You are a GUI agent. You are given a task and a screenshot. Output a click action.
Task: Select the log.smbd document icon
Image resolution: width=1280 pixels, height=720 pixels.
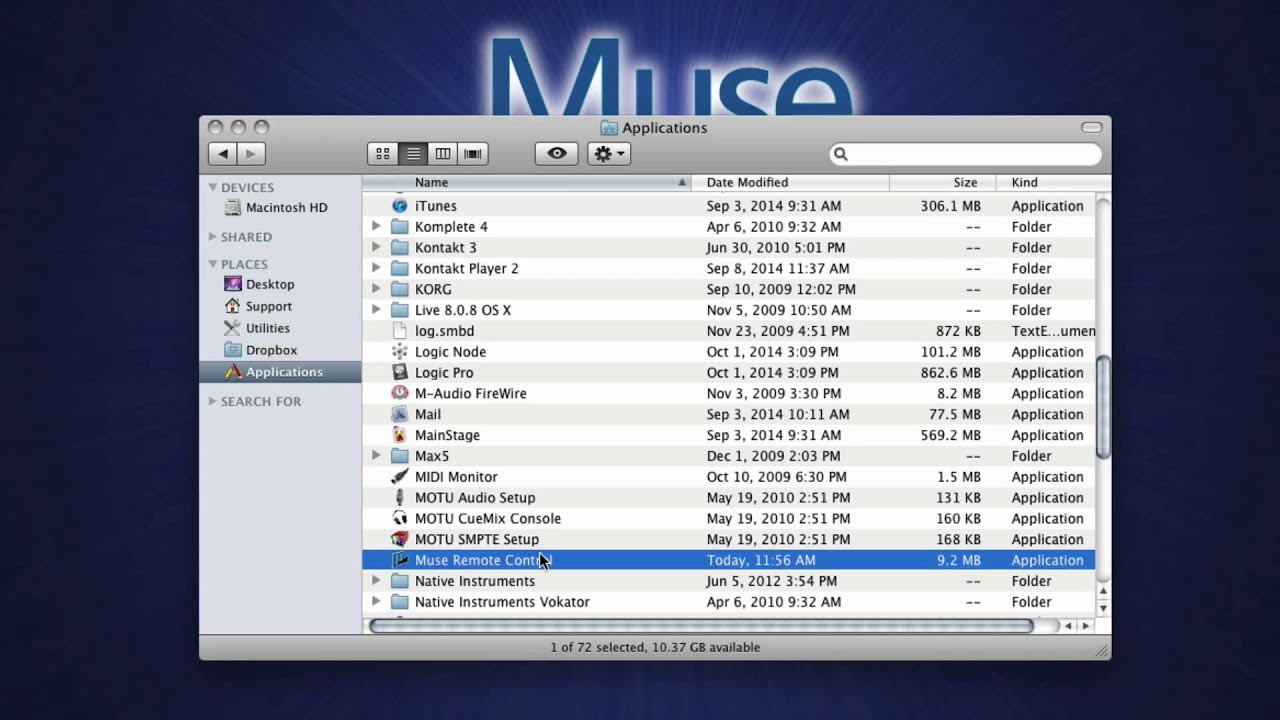(400, 331)
